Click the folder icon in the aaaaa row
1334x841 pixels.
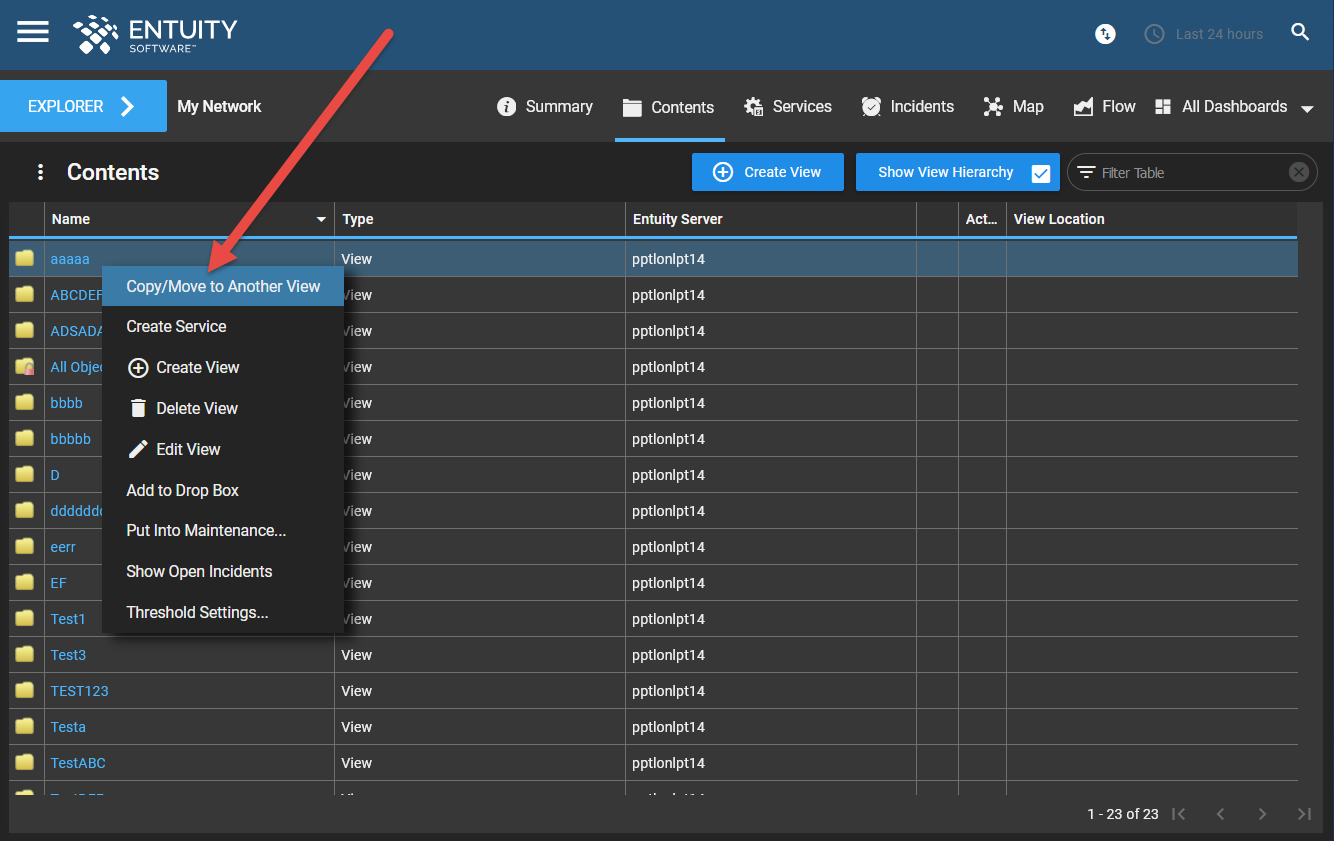point(25,259)
